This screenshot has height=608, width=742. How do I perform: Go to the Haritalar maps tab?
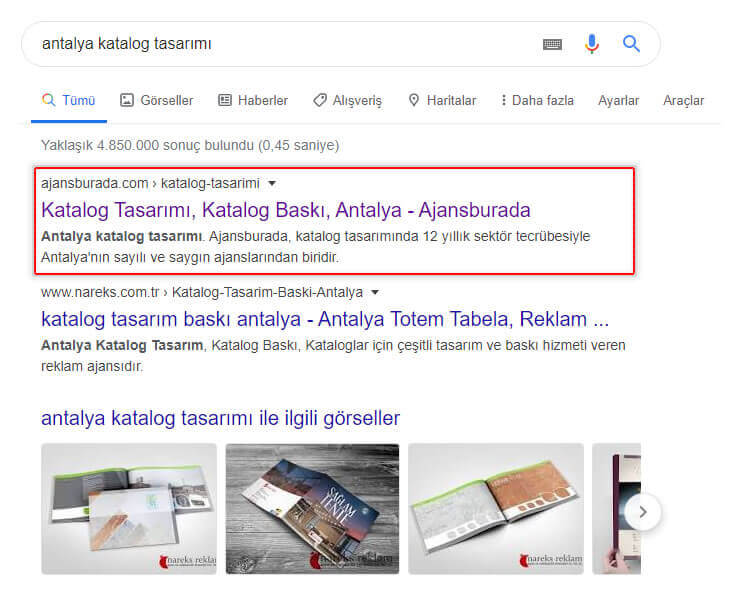click(x=442, y=100)
